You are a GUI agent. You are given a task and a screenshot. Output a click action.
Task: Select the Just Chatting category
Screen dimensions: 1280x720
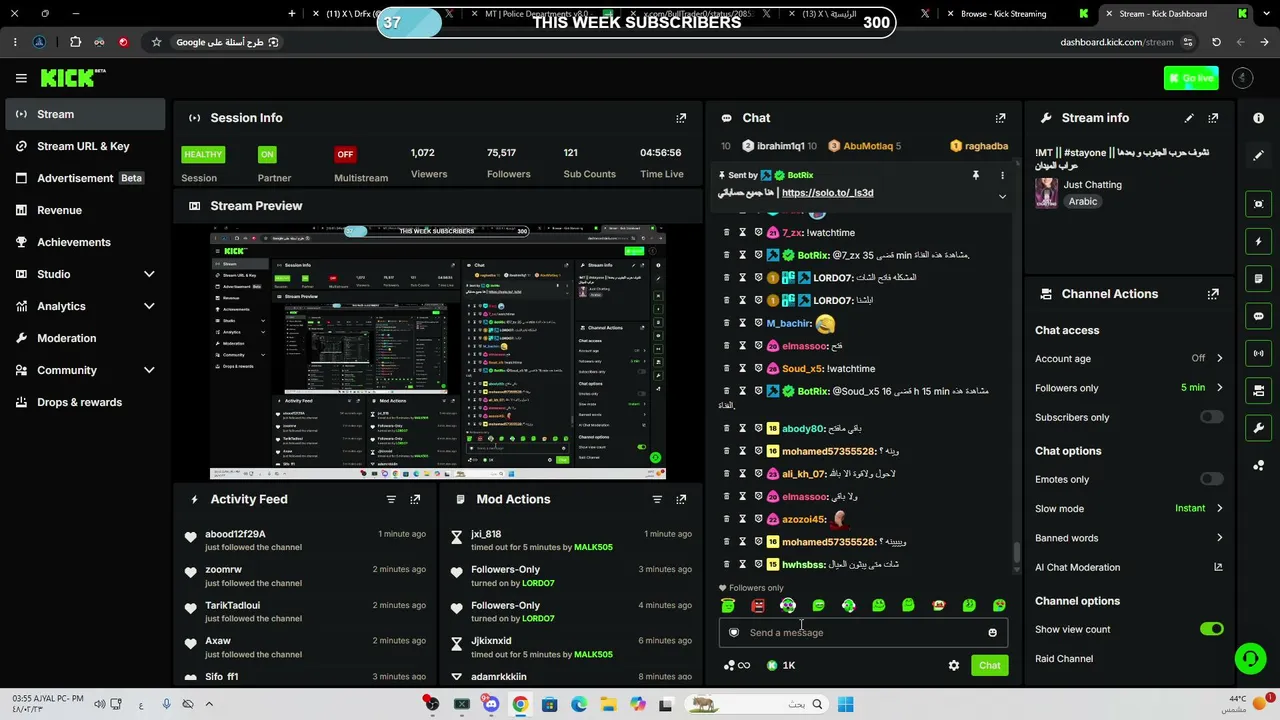(x=1092, y=185)
